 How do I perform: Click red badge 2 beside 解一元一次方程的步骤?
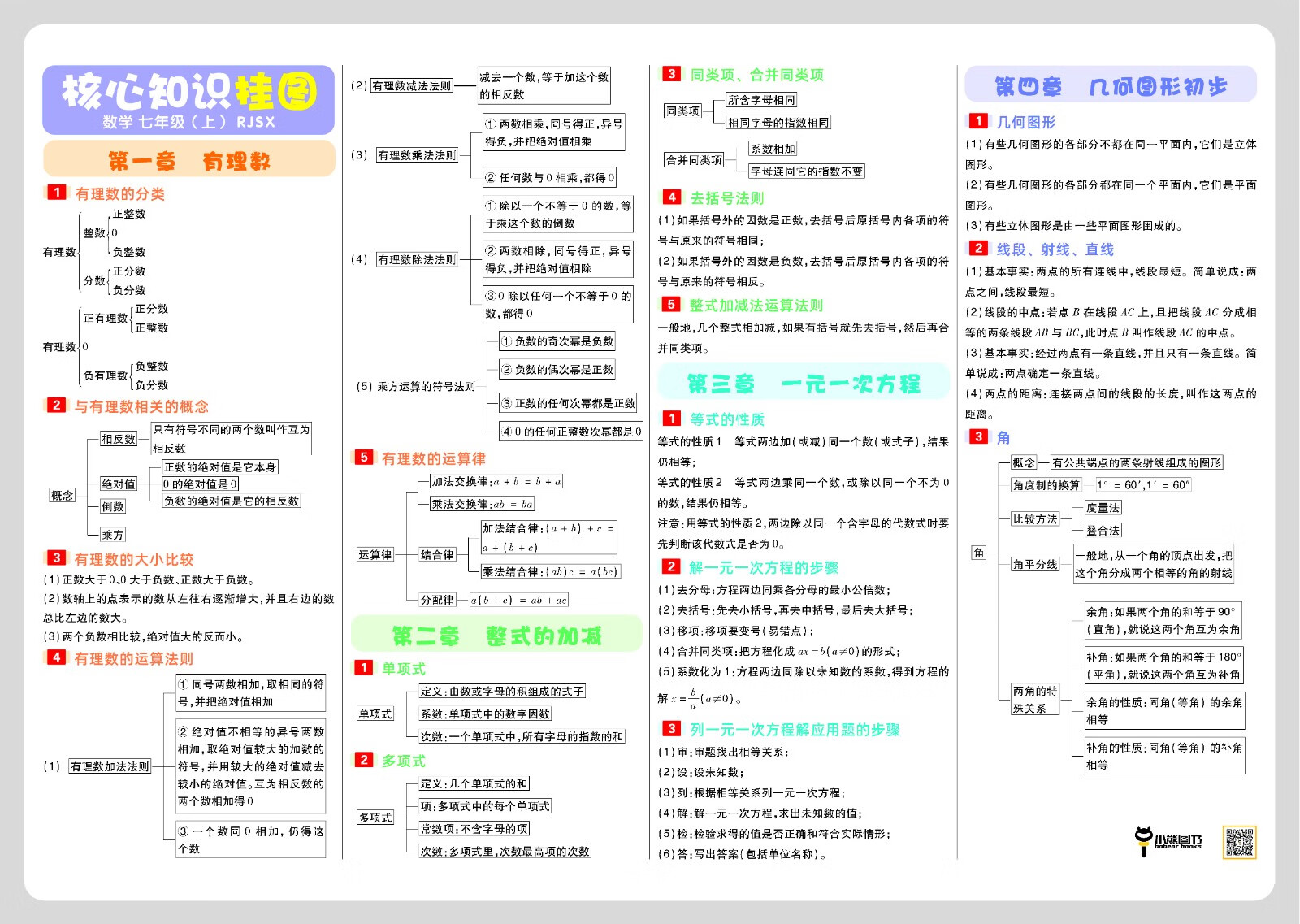click(671, 566)
